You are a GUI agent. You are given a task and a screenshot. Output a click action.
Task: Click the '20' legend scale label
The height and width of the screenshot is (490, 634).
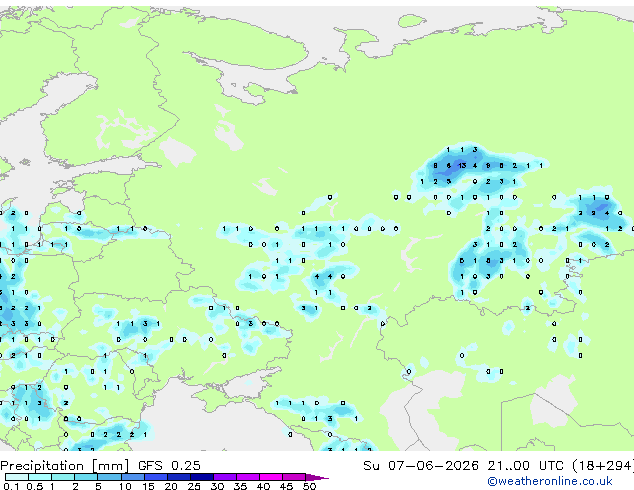(171, 486)
